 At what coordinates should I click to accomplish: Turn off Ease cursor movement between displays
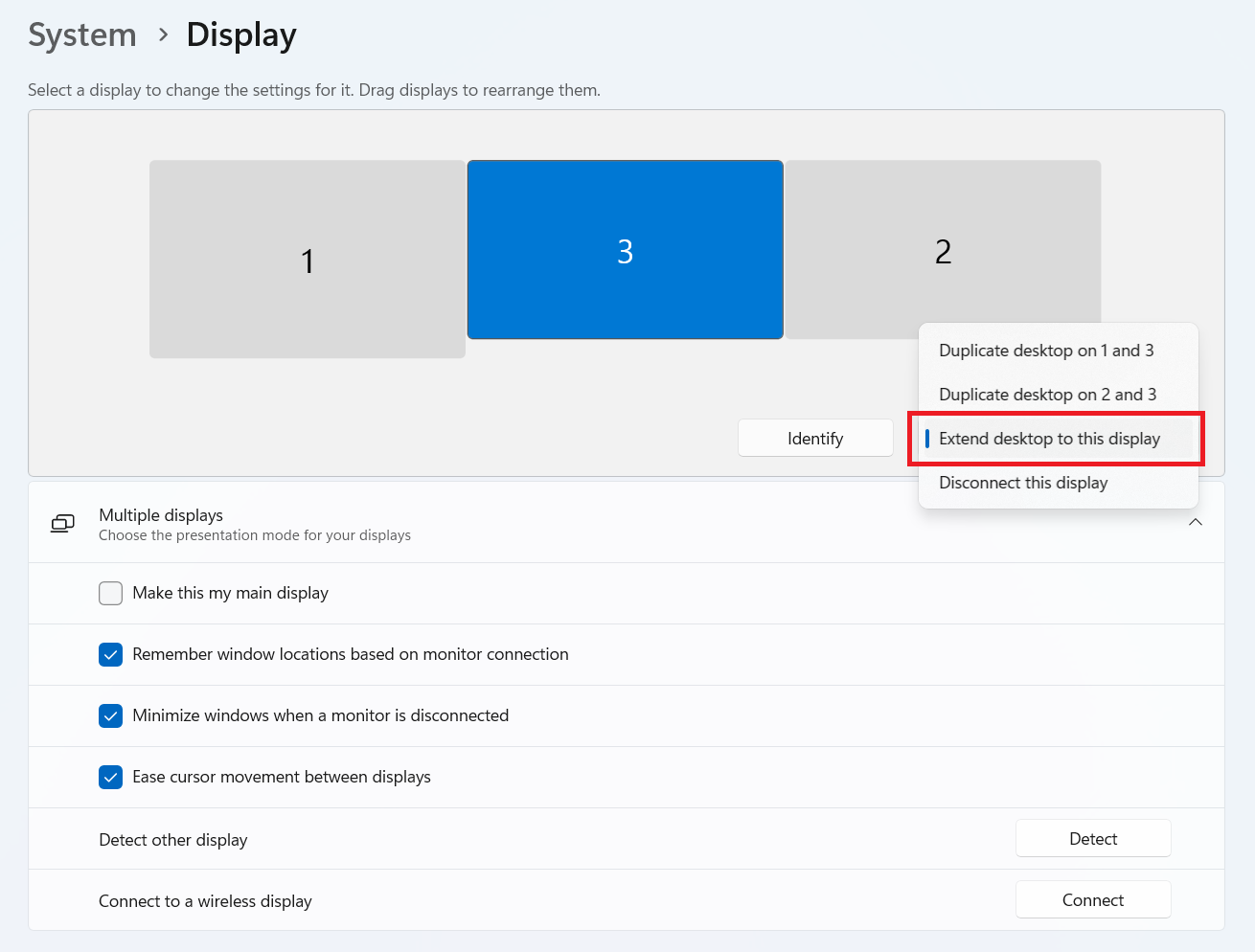pyautogui.click(x=111, y=777)
